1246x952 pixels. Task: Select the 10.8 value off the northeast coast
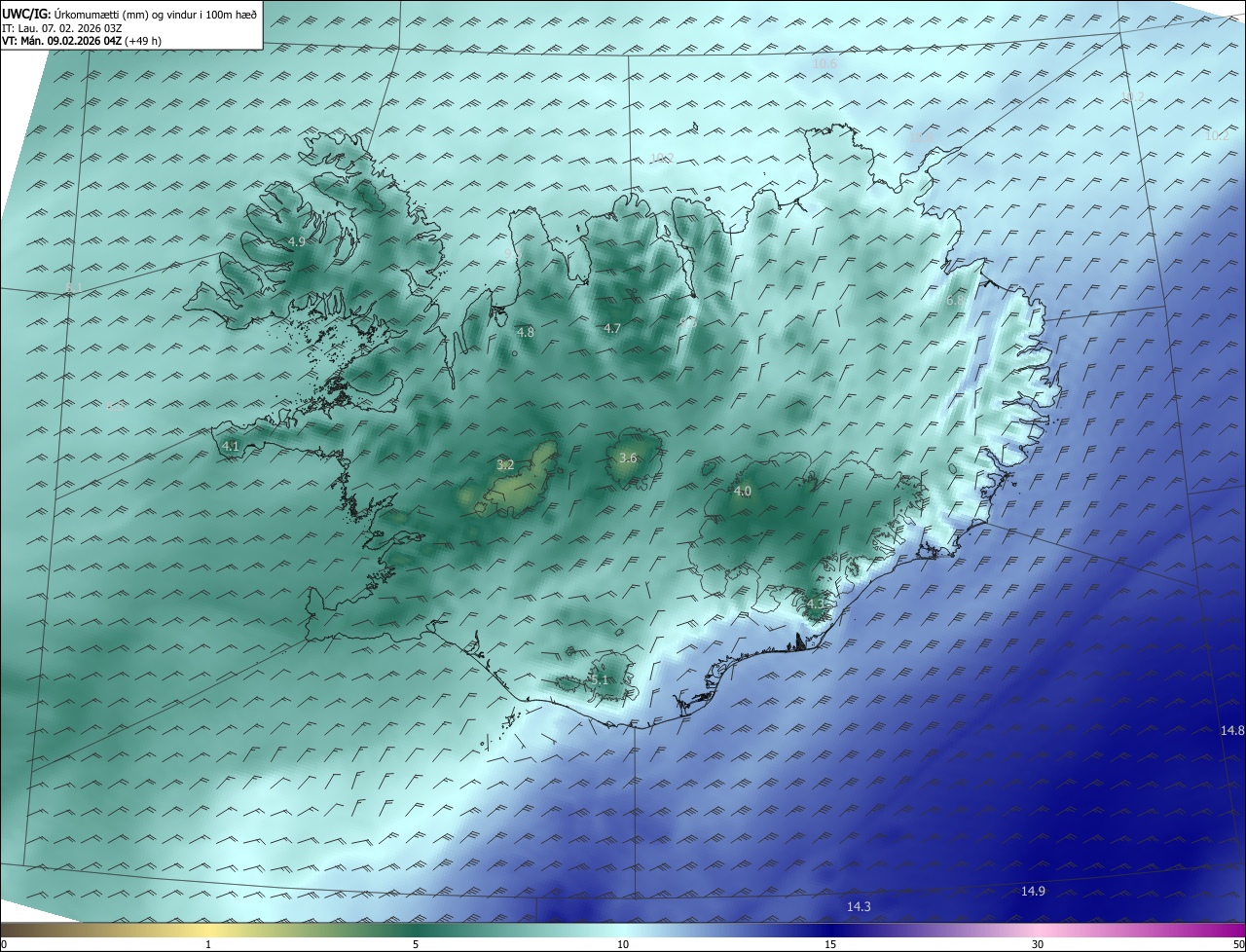(x=920, y=139)
